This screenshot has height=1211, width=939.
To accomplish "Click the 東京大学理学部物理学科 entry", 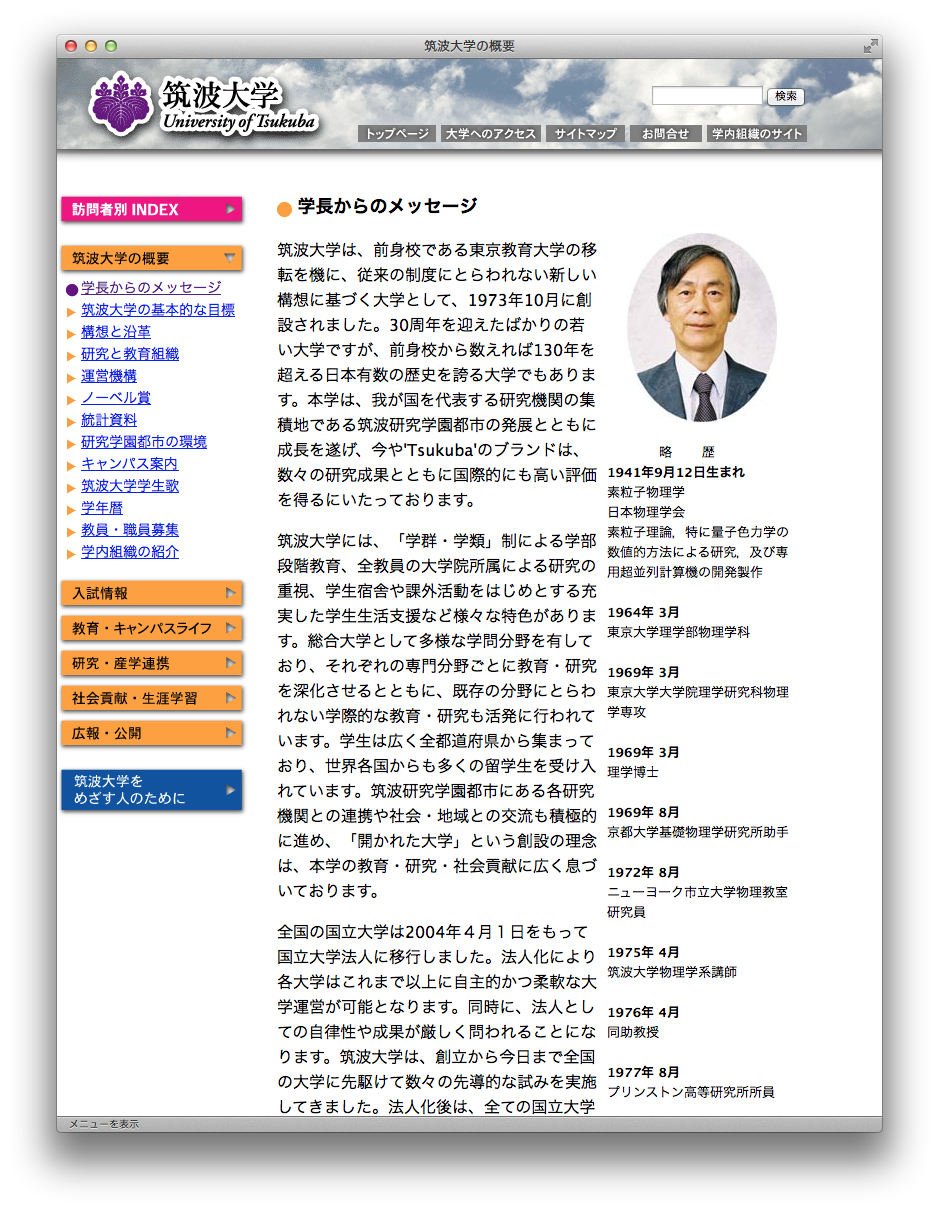I will (x=679, y=632).
